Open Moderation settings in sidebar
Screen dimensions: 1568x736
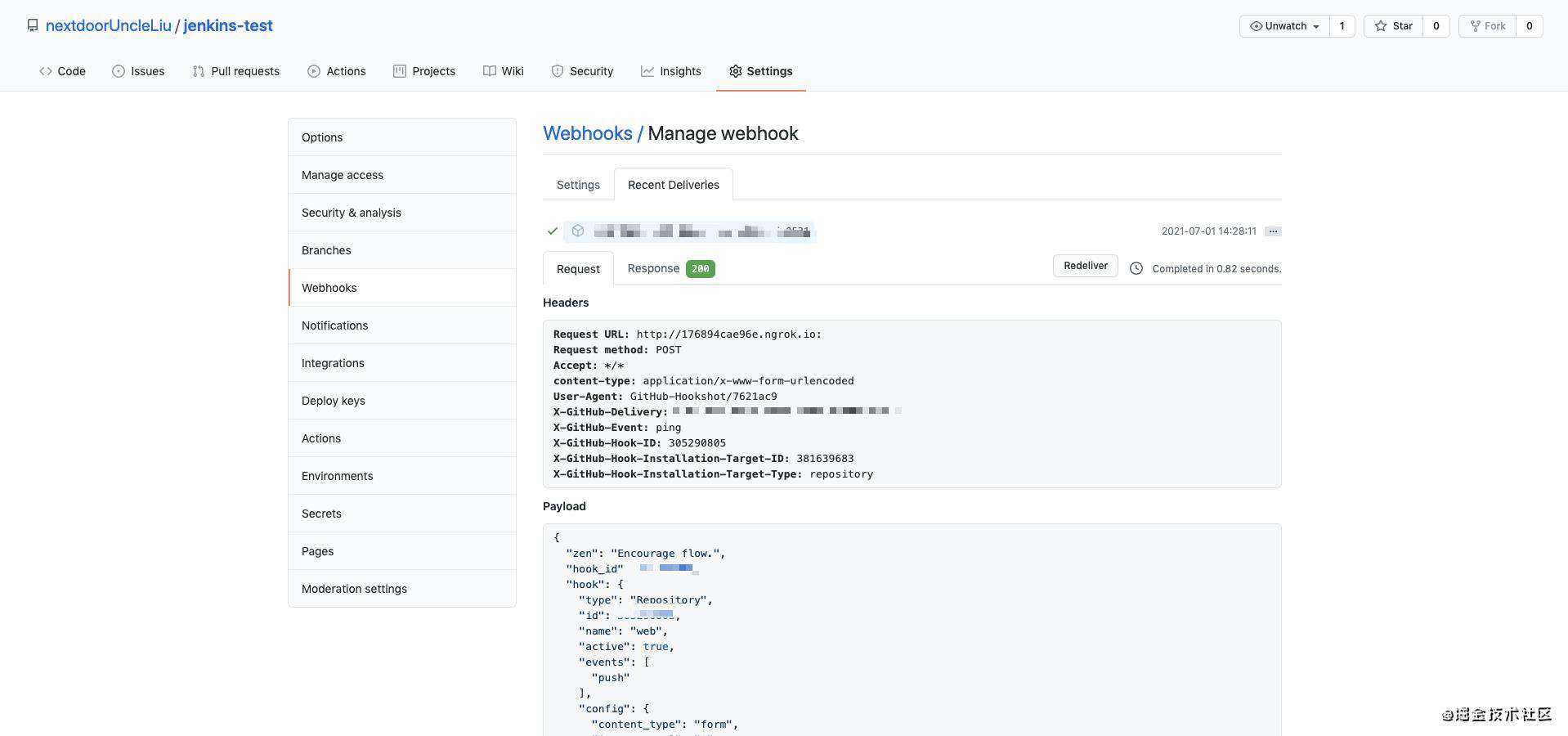(x=402, y=589)
